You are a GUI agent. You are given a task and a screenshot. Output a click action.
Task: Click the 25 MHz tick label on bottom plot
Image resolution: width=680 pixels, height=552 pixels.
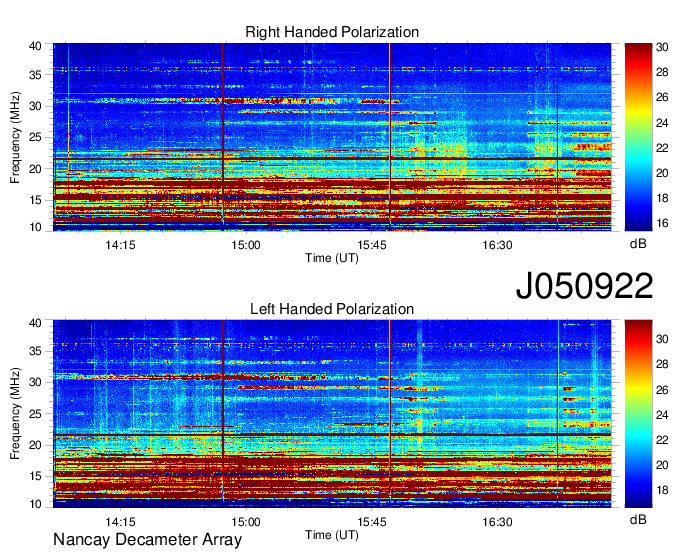pyautogui.click(x=35, y=414)
